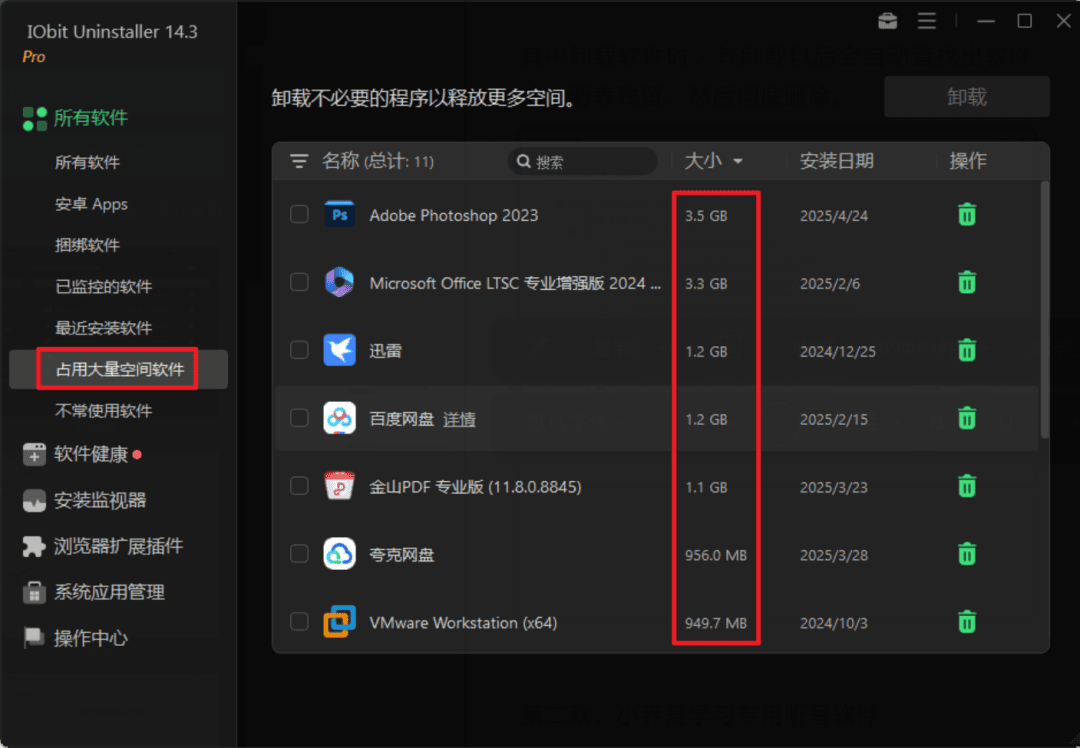This screenshot has width=1080, height=748.
Task: Tick the checkbox next to 金山PDF 专业版
Action: 299,486
